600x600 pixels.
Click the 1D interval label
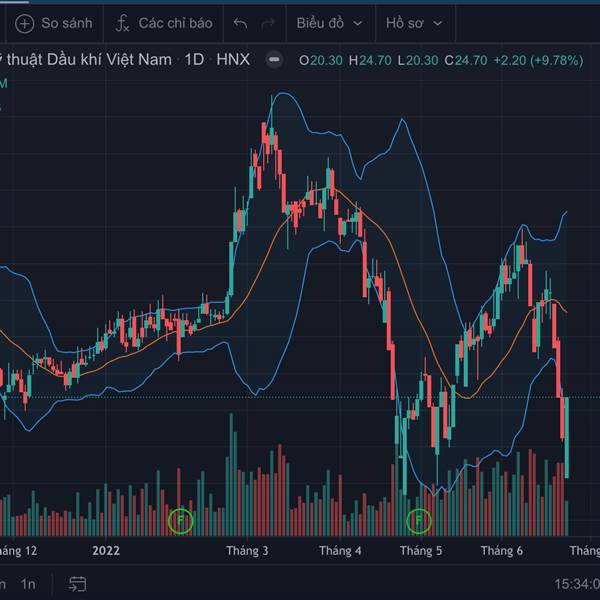pos(194,60)
